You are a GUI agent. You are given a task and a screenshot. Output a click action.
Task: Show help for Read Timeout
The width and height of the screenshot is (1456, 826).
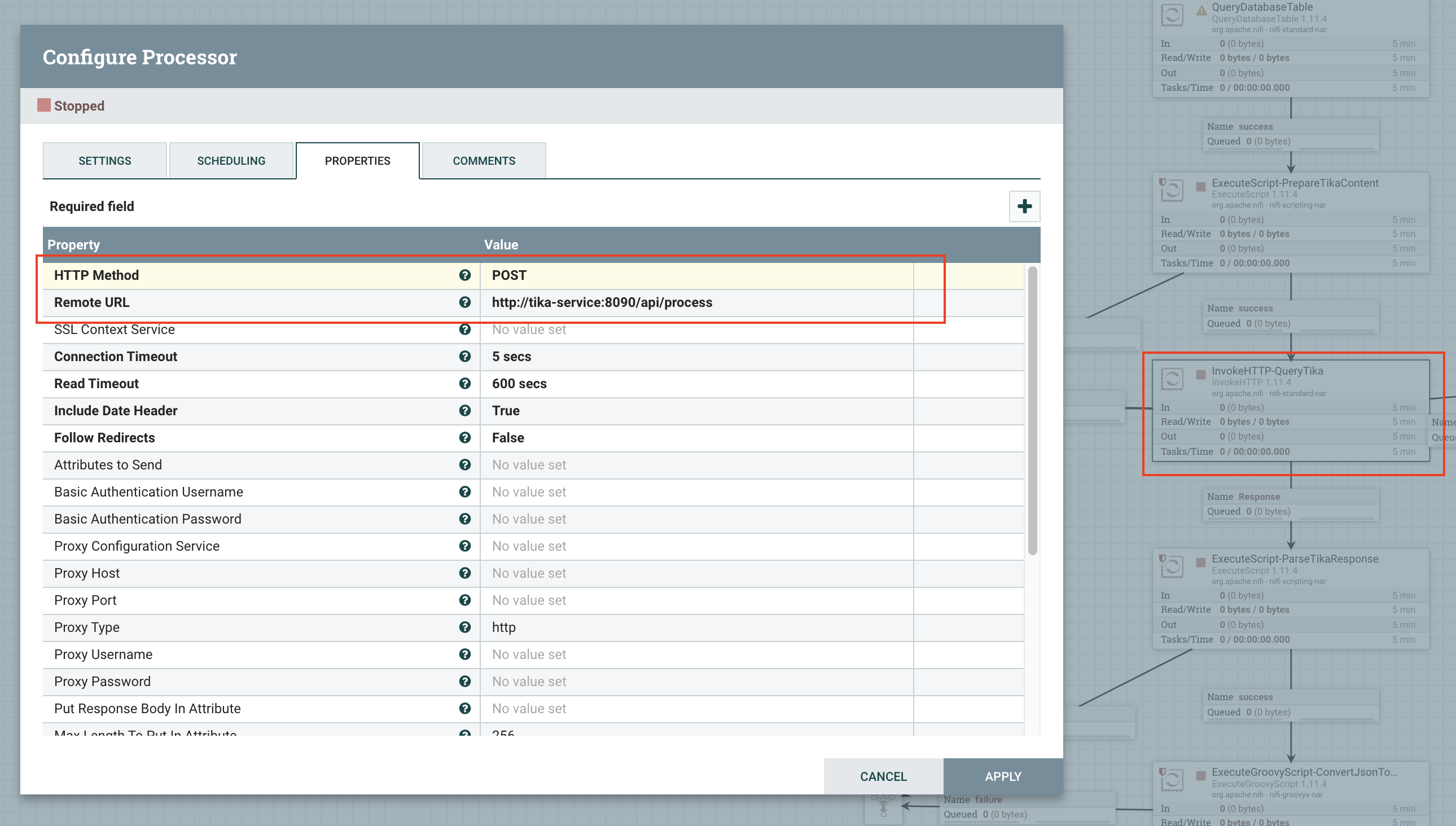(x=464, y=384)
